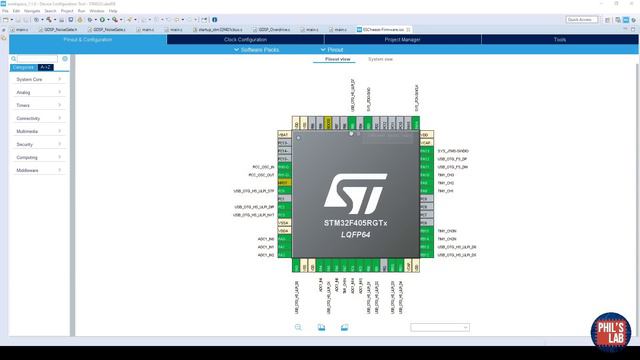The image size is (640, 360).
Task: Click the pin labeled ADC1_IN0
Action: pos(284,239)
